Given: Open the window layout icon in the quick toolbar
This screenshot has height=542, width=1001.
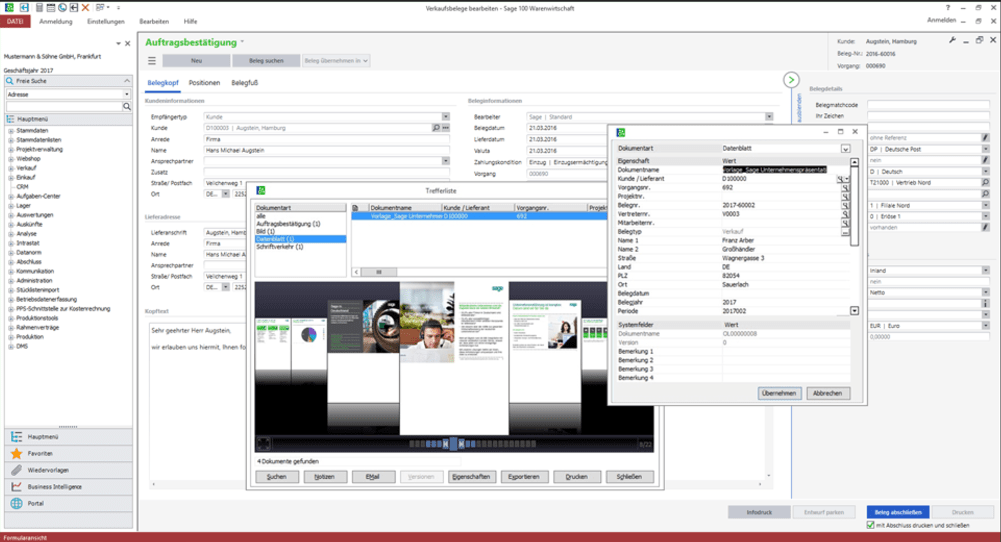Looking at the screenshot, I should click(x=102, y=8).
